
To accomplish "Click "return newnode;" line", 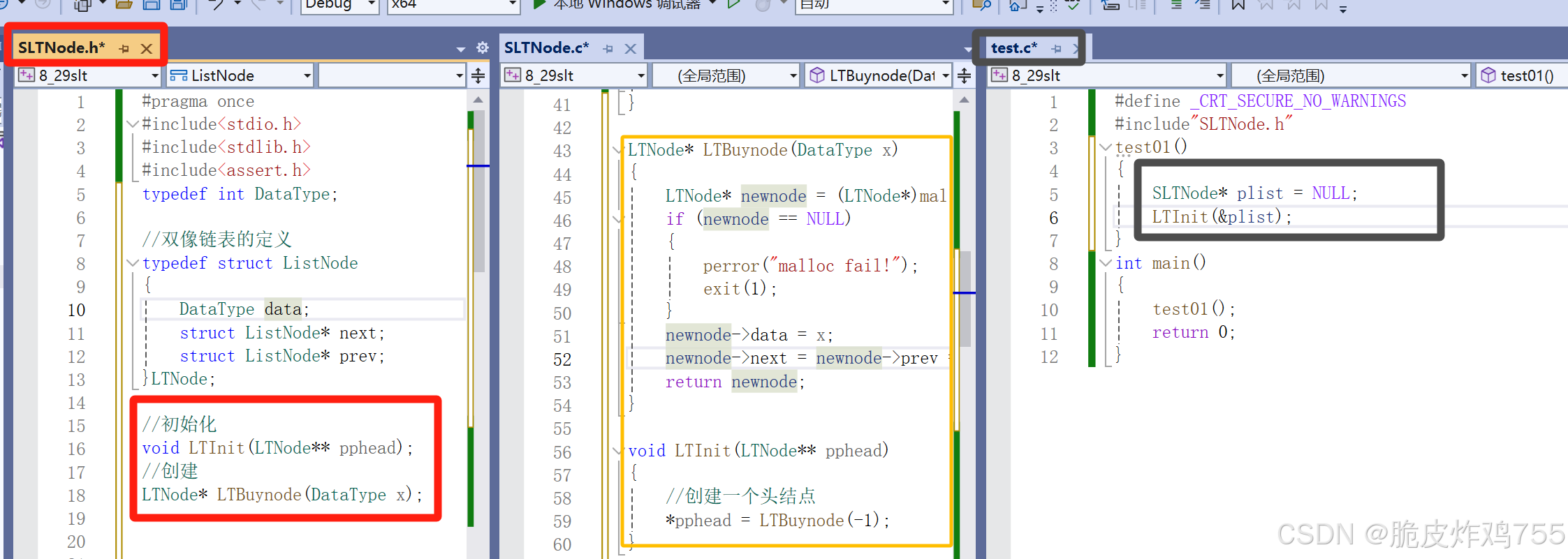I will 735,382.
